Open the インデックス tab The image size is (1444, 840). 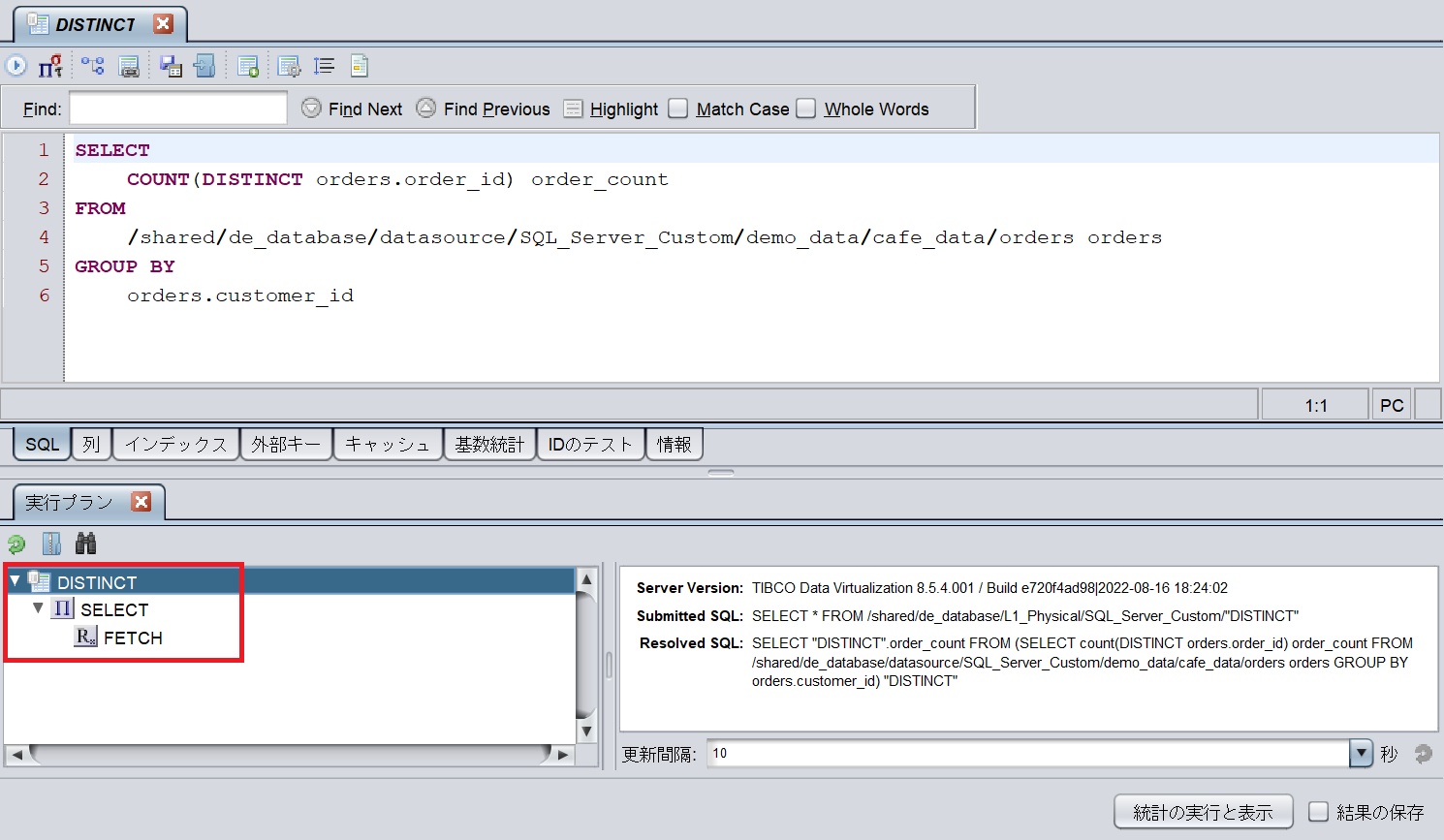[x=175, y=444]
